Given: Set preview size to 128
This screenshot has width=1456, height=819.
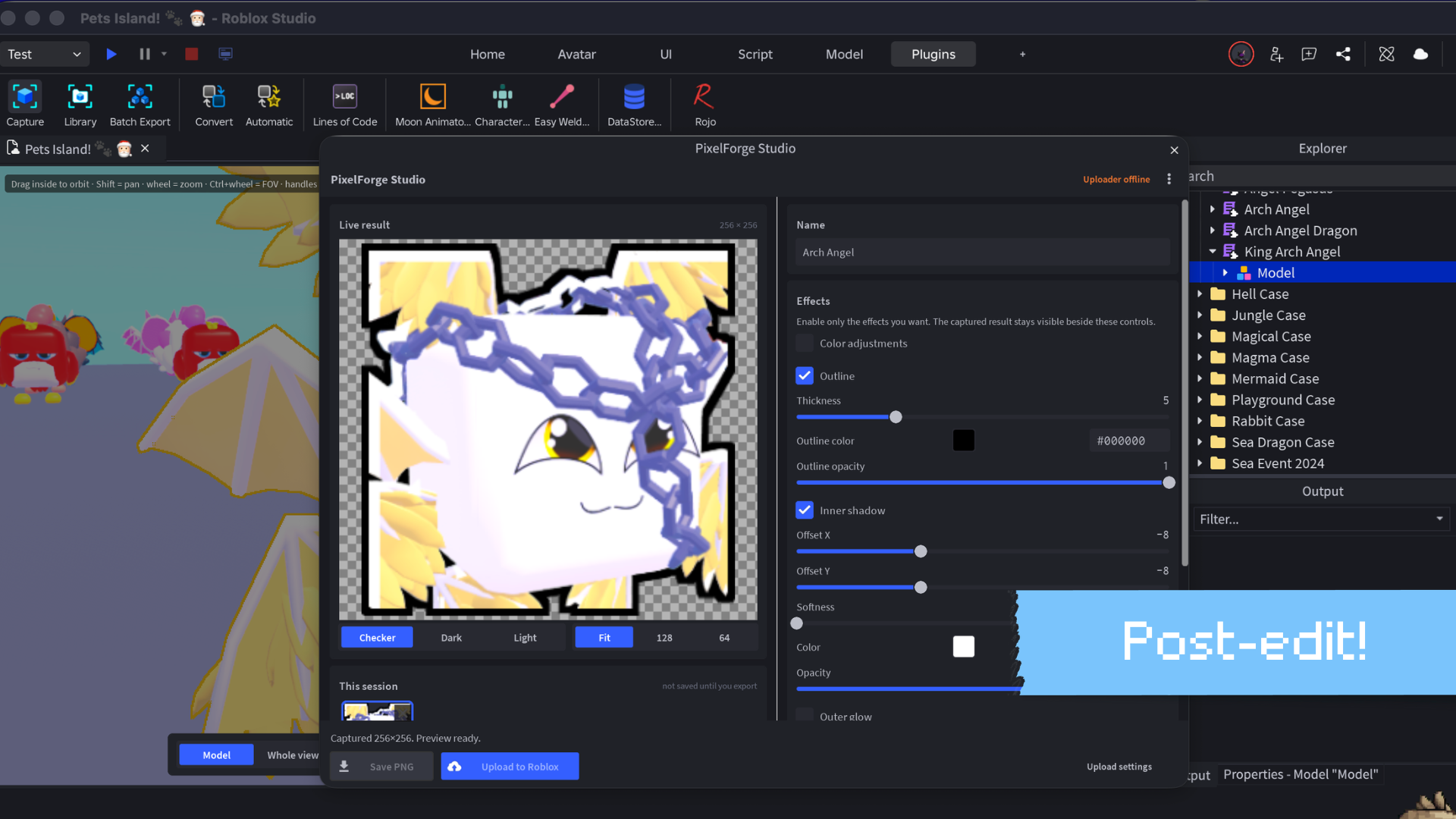Looking at the screenshot, I should coord(664,638).
